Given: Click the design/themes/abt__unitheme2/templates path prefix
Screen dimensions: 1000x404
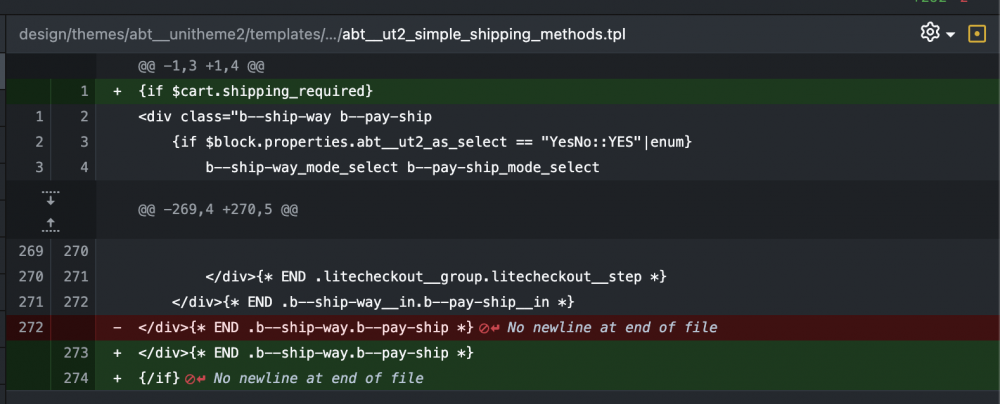Looking at the screenshot, I should 170,34.
